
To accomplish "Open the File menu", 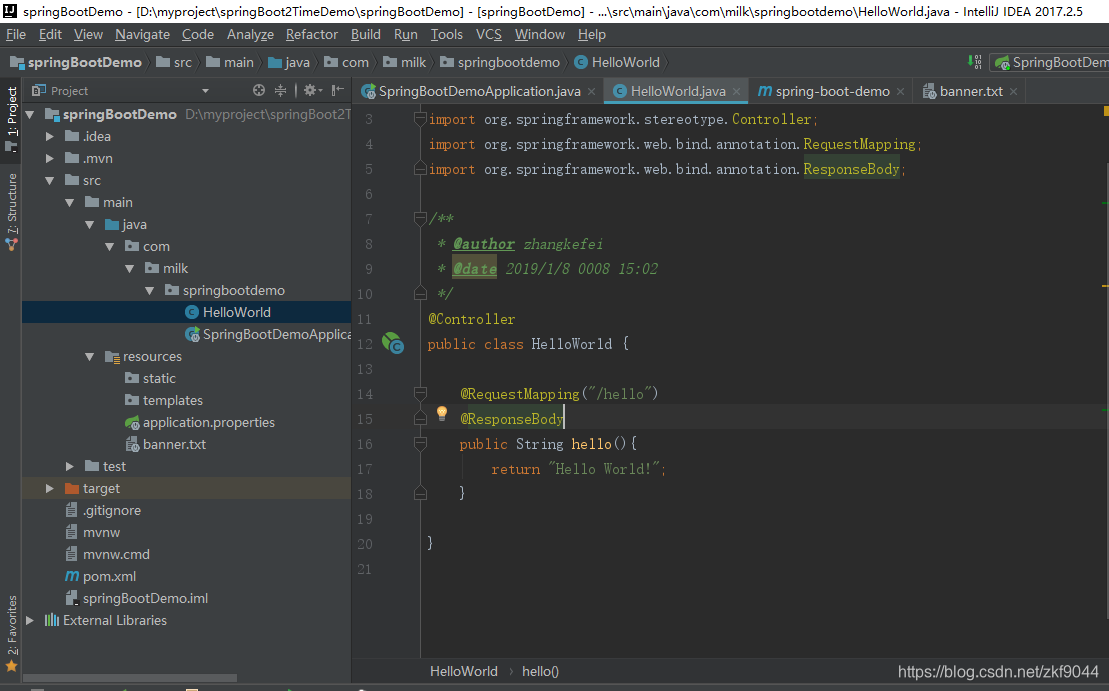I will click(x=16, y=34).
